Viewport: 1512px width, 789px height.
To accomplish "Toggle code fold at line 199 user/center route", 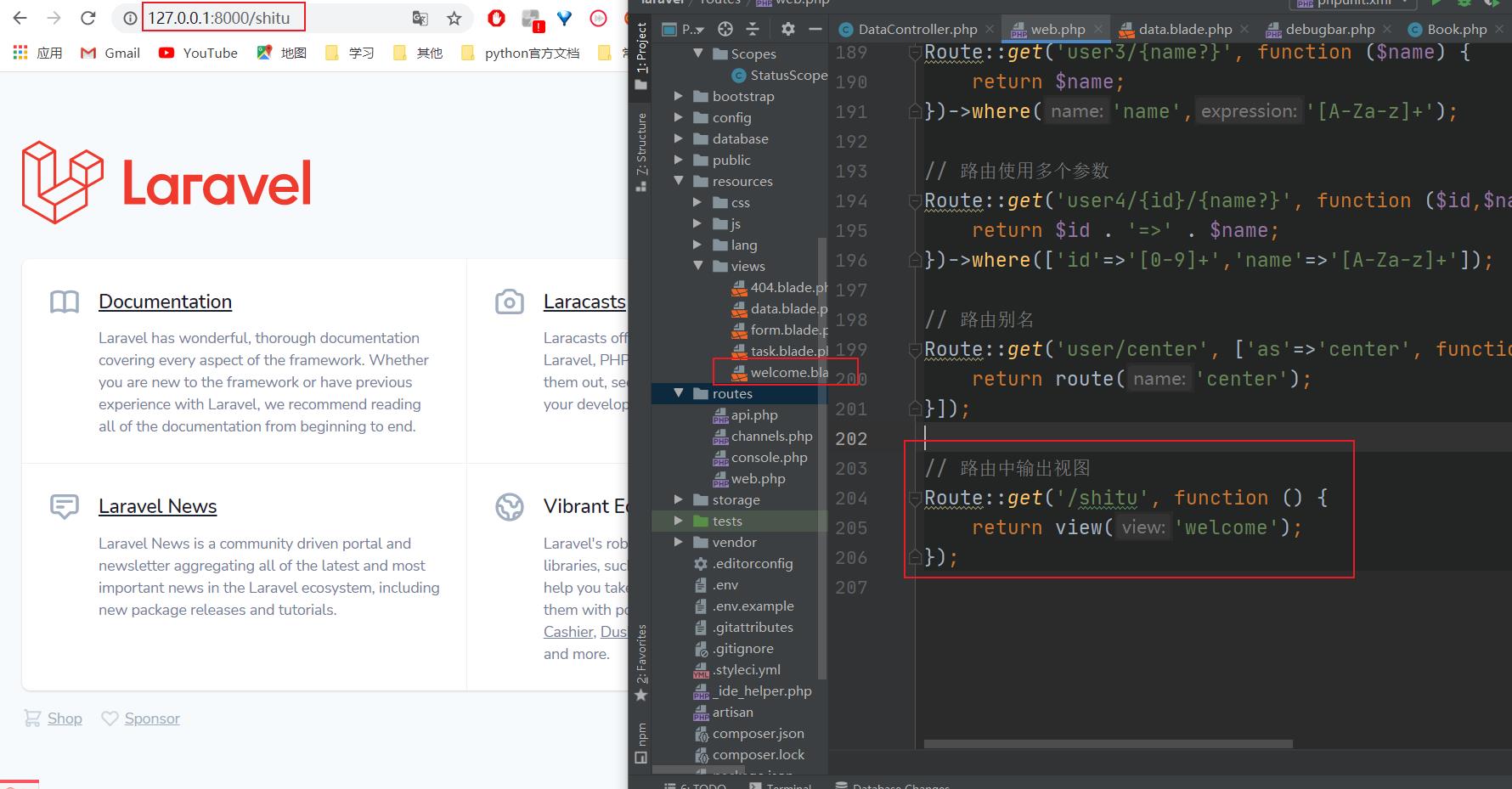I will tap(915, 350).
